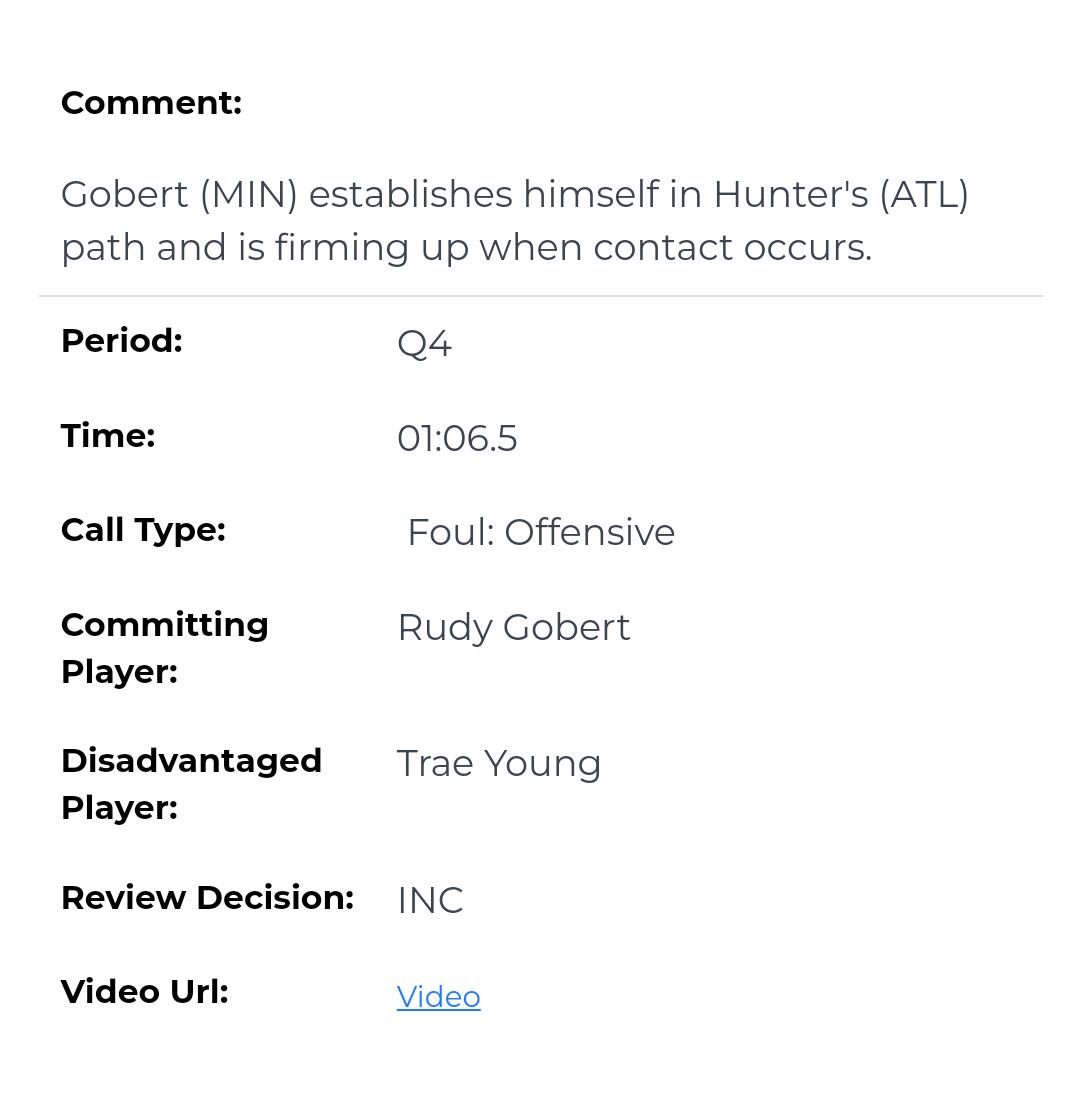Click the Period label
Image resolution: width=1080 pixels, height=1118 pixels.
(122, 341)
